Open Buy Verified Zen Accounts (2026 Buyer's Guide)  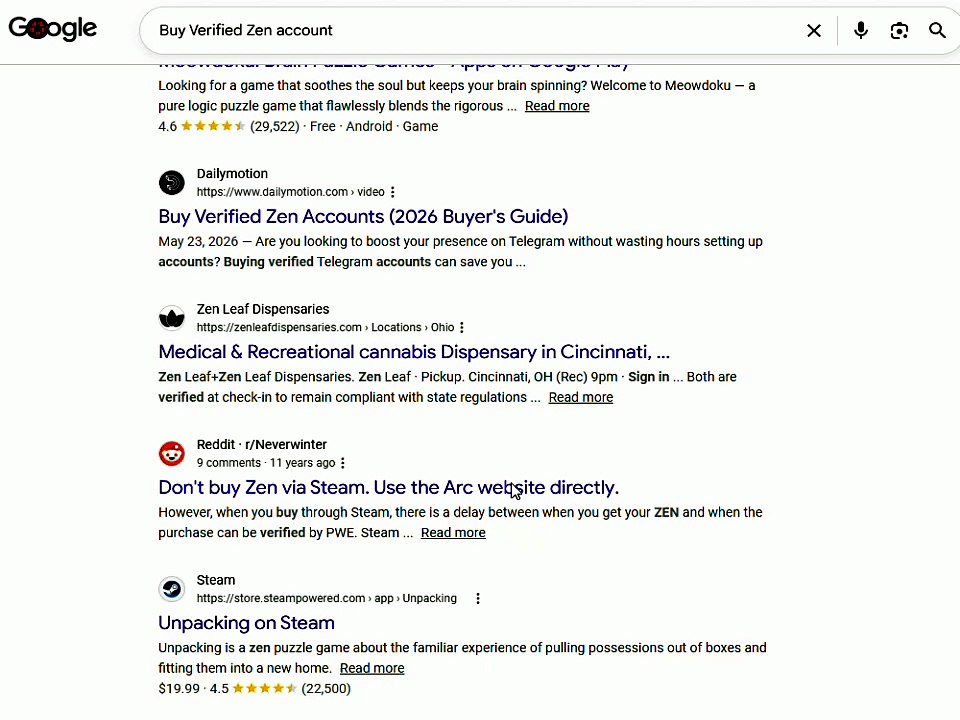[x=363, y=216]
